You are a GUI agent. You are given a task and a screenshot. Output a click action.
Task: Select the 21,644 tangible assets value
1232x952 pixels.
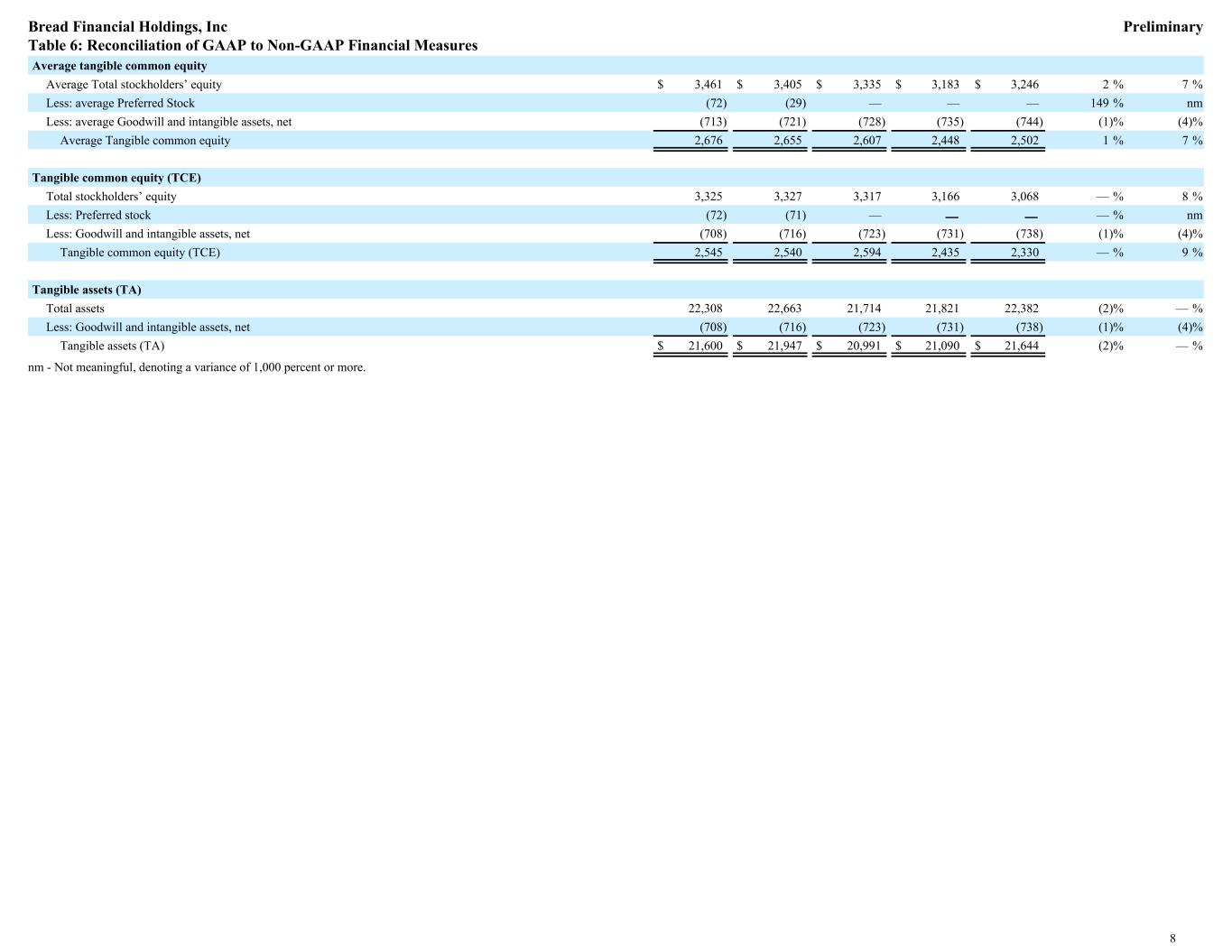click(x=1021, y=347)
